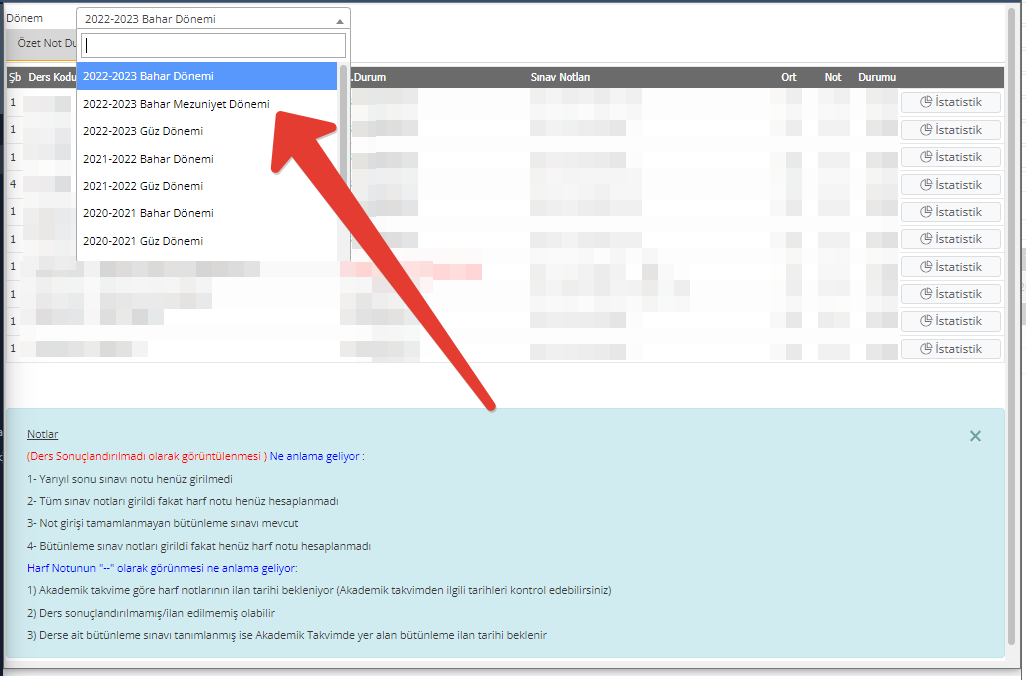Open İstatistik for the row with section 4

point(950,185)
